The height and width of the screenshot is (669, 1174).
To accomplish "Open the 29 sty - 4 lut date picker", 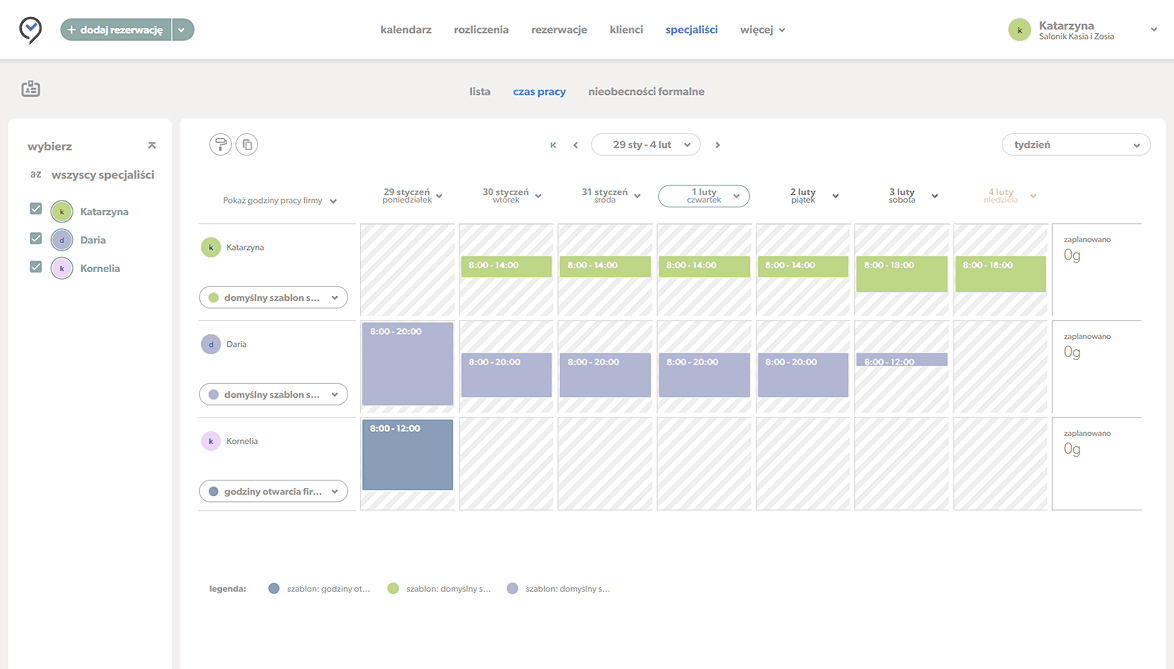I will (x=646, y=145).
